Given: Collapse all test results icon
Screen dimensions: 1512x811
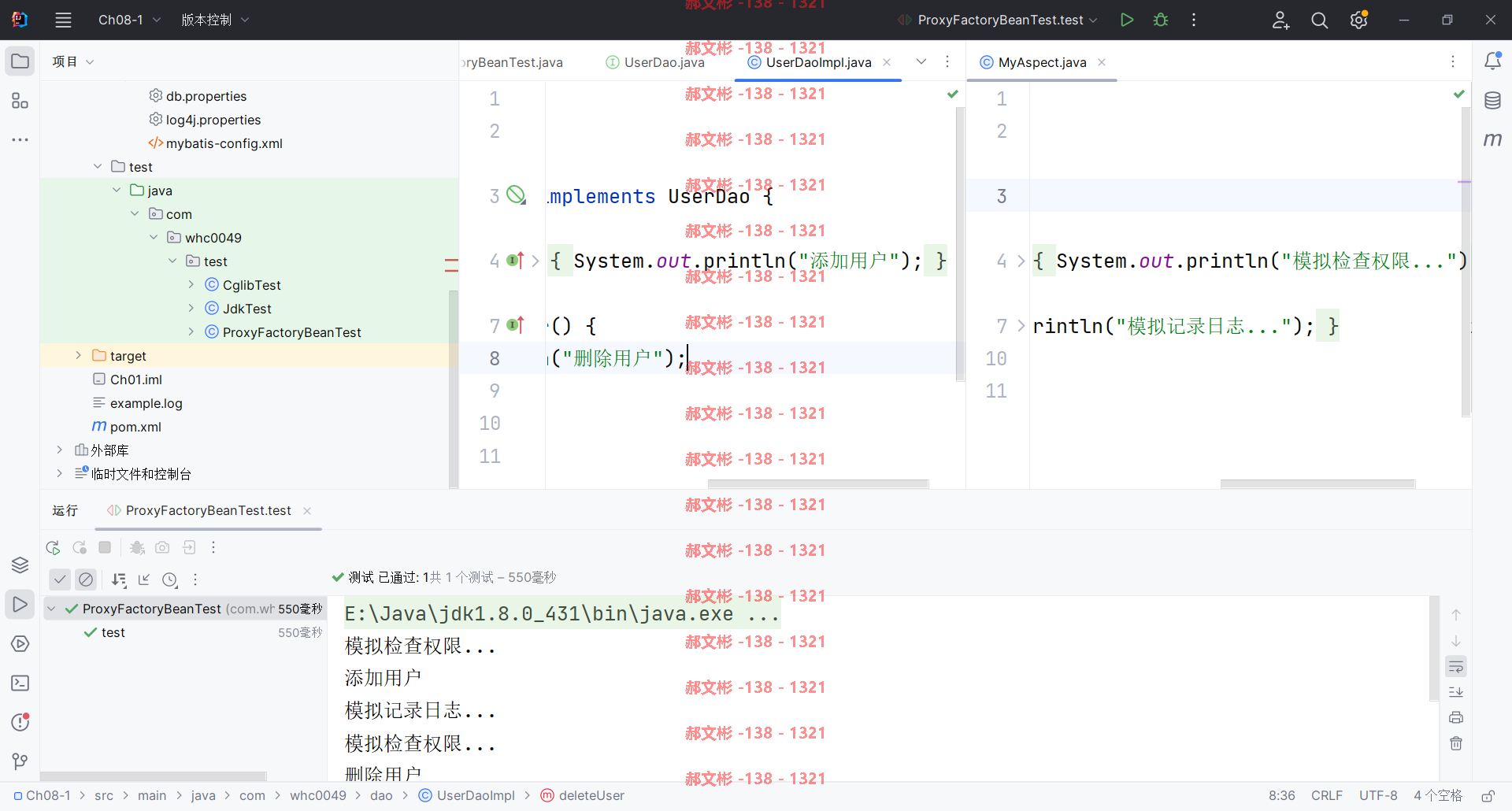Looking at the screenshot, I should point(144,580).
